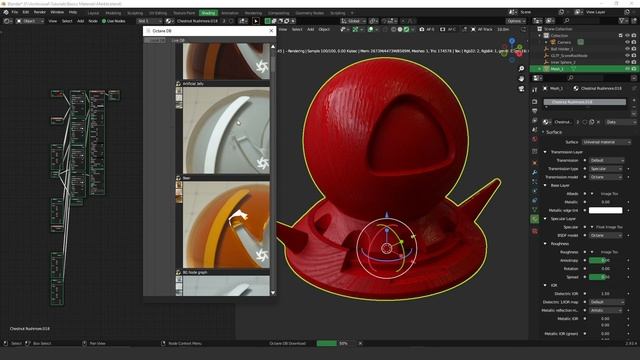Click the material browse sphere icon
Image resolution: width=640 pixels, height=360 pixels.
(169, 21)
